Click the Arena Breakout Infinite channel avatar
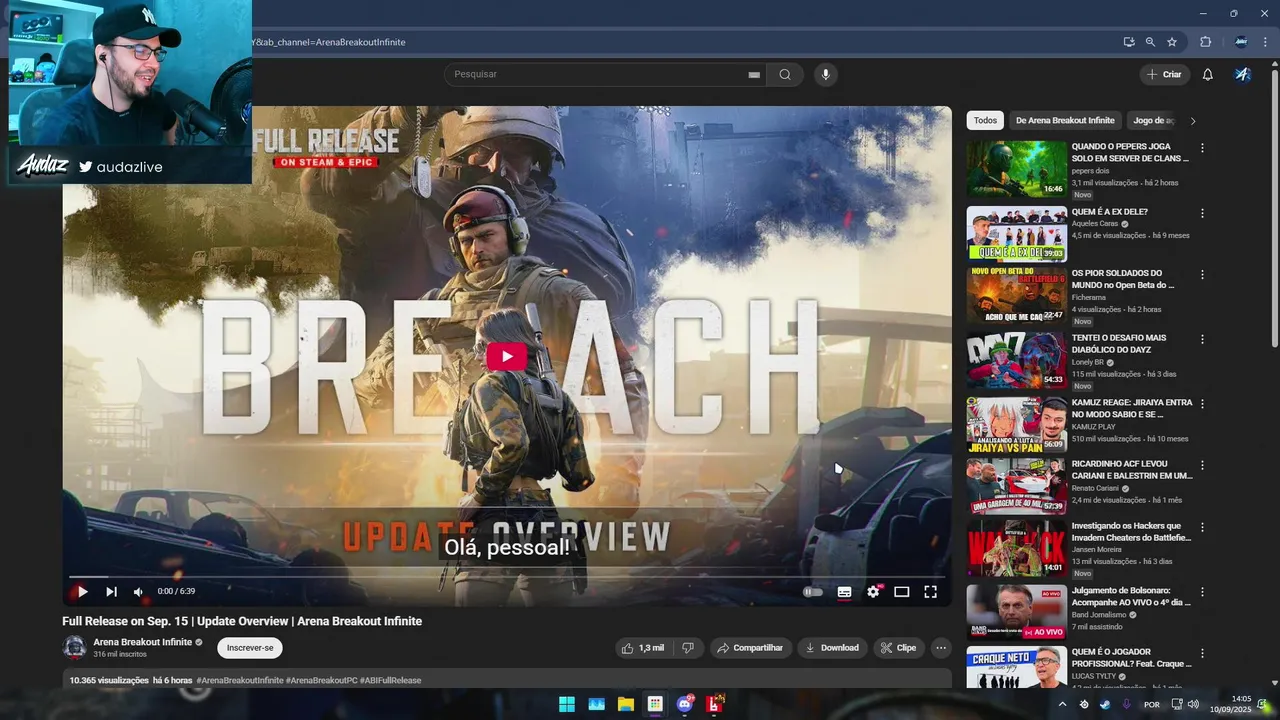This screenshot has height=720, width=1280. tap(74, 647)
